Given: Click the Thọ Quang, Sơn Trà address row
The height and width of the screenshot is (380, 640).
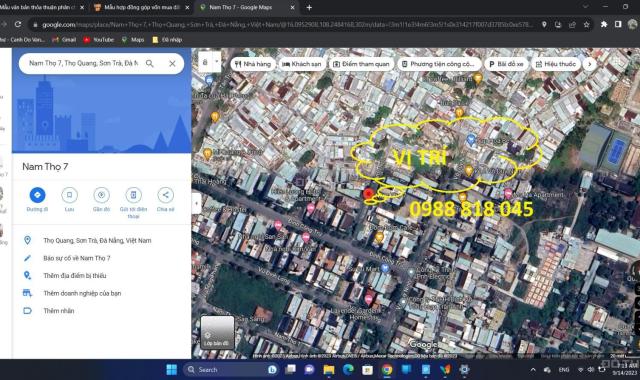Looking at the screenshot, I should point(102,240).
